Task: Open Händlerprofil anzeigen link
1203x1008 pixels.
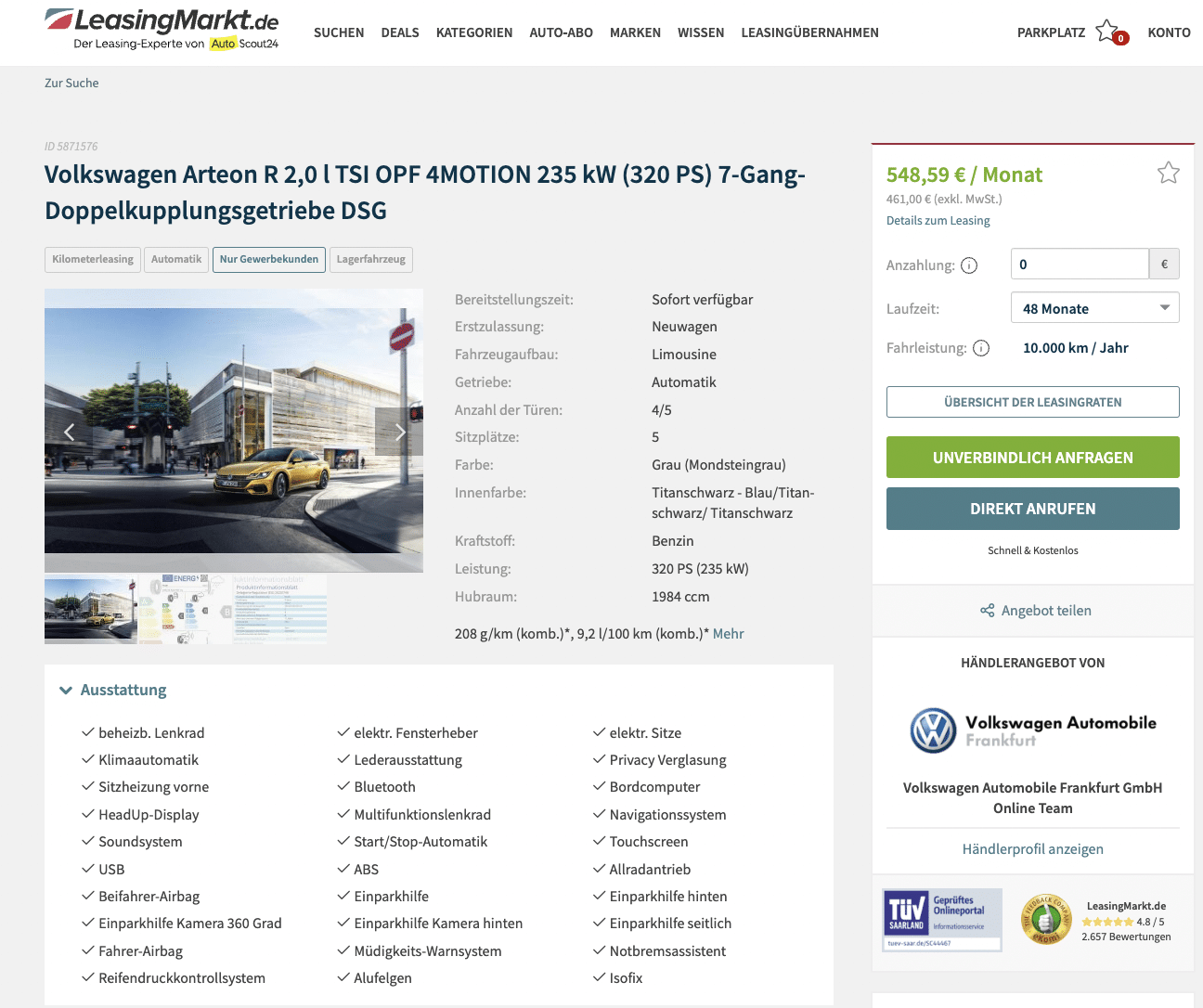Action: (x=1033, y=849)
